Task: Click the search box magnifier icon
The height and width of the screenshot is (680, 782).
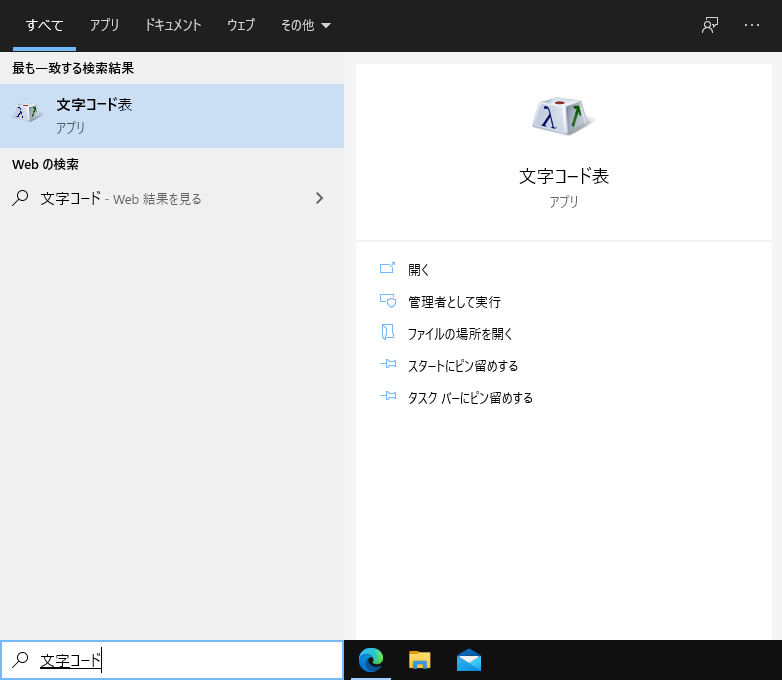Action: tap(20, 660)
